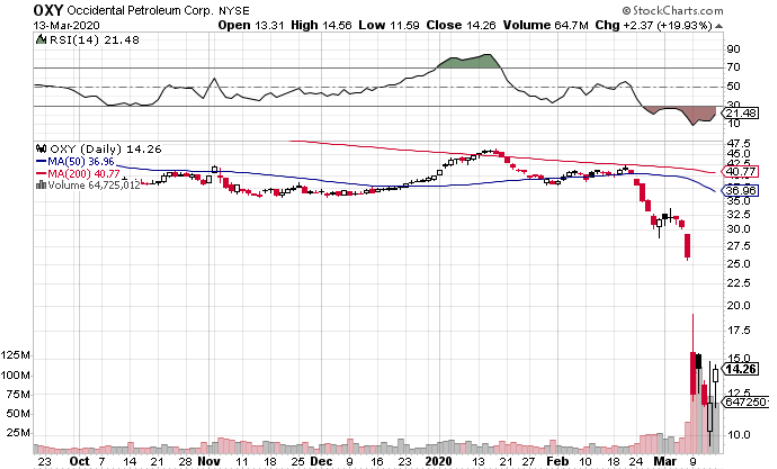
Task: Click the 32.5 price axis label
Action: (738, 214)
